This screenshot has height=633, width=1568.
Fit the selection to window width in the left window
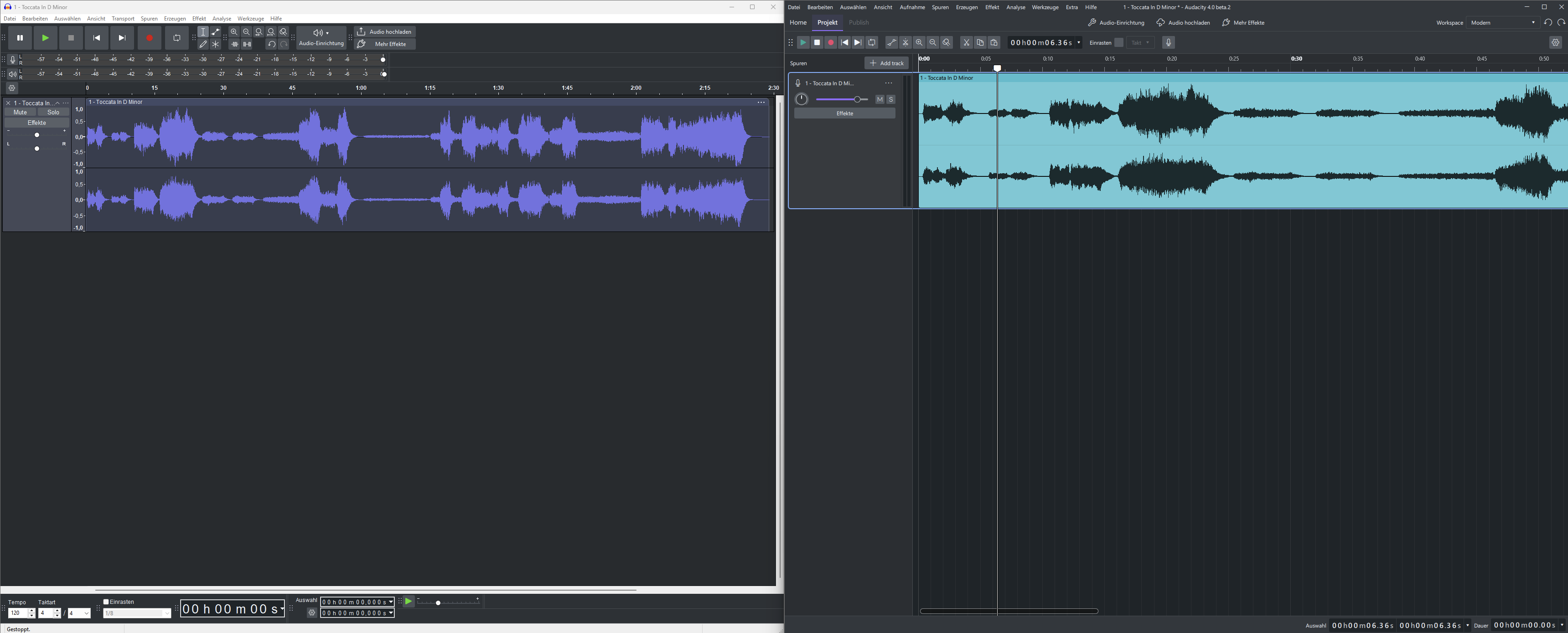[x=259, y=31]
